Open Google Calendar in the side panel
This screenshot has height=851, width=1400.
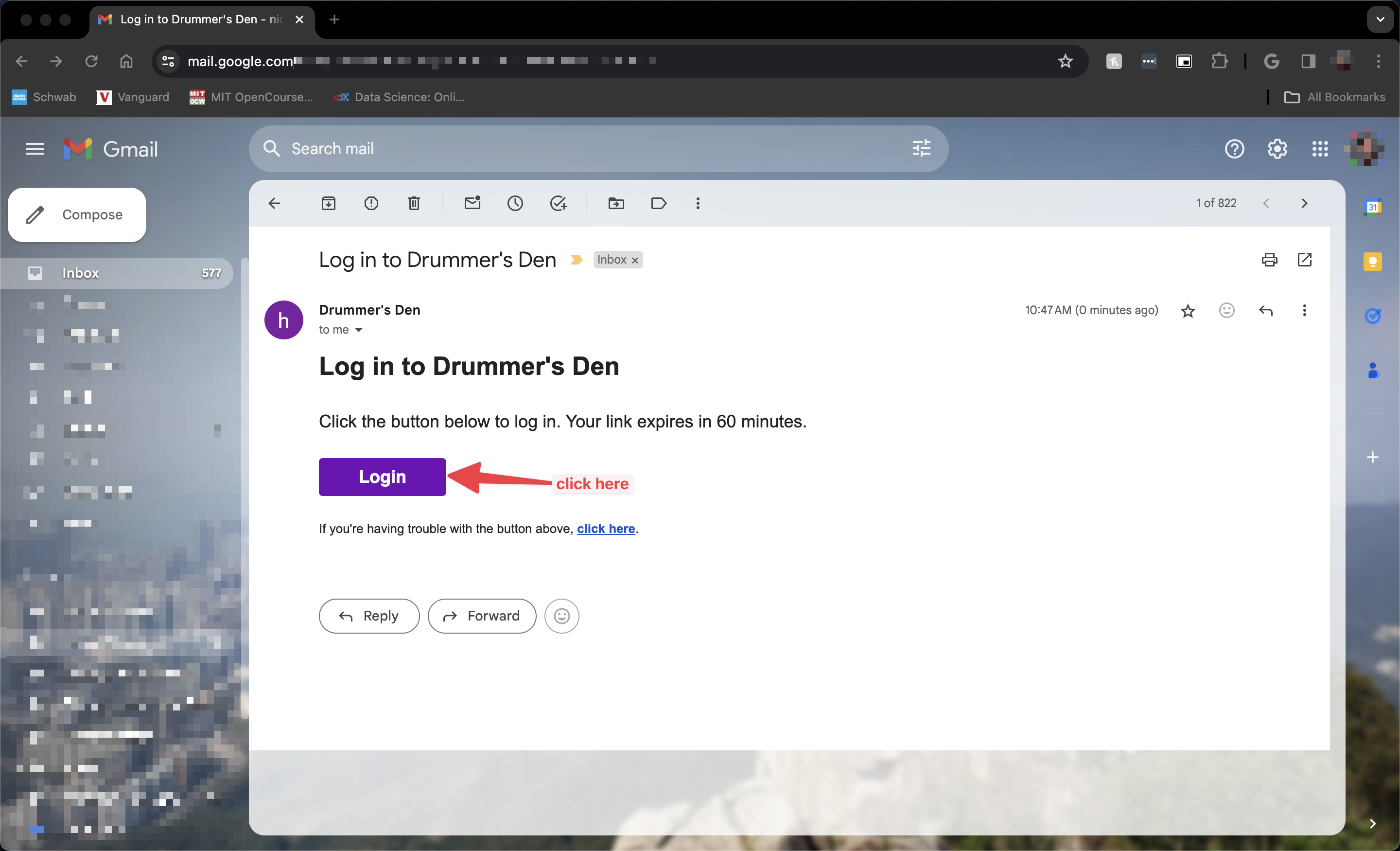pyautogui.click(x=1373, y=207)
